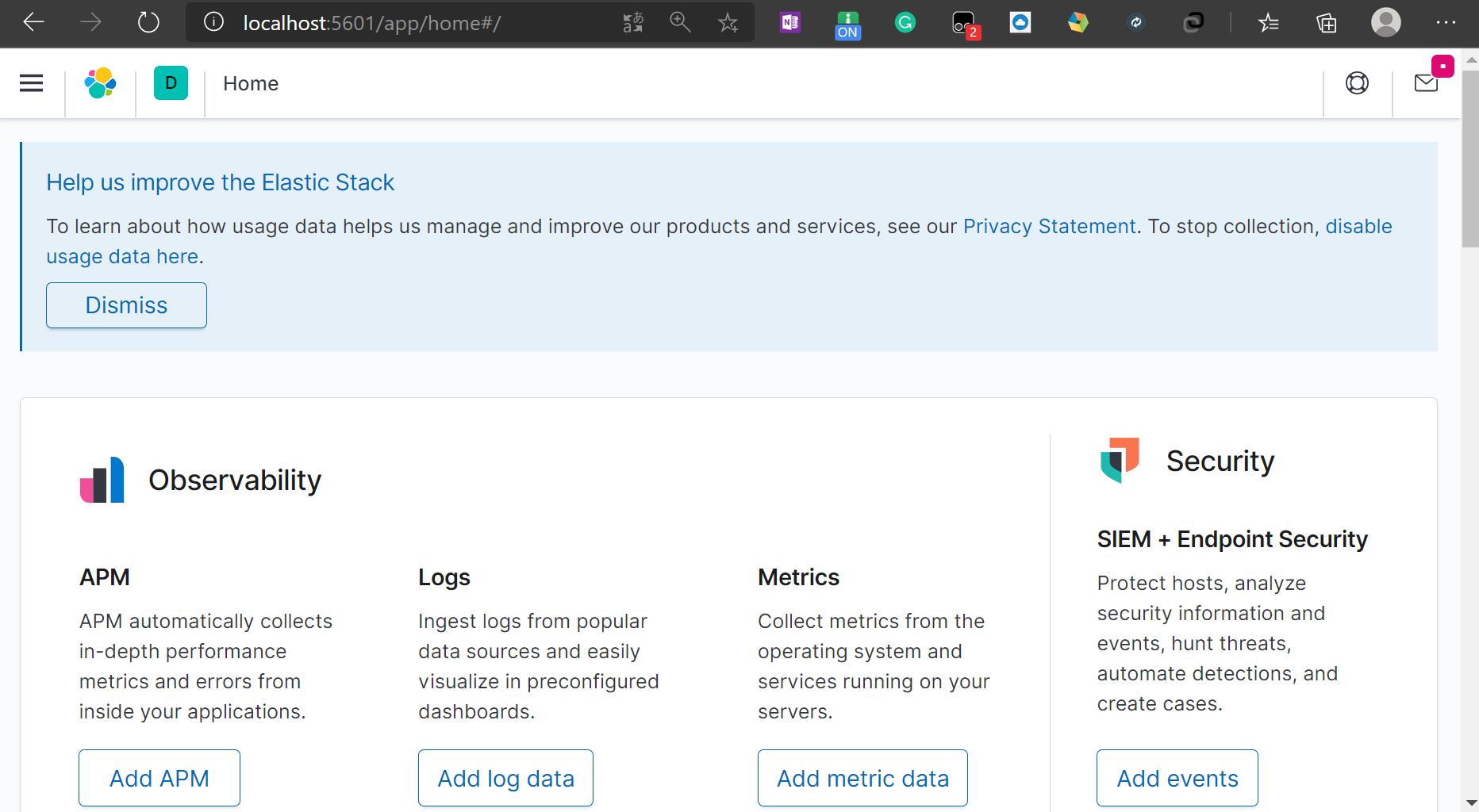Image resolution: width=1479 pixels, height=812 pixels.
Task: Open the Kibana hamburger navigation menu
Action: [32, 83]
